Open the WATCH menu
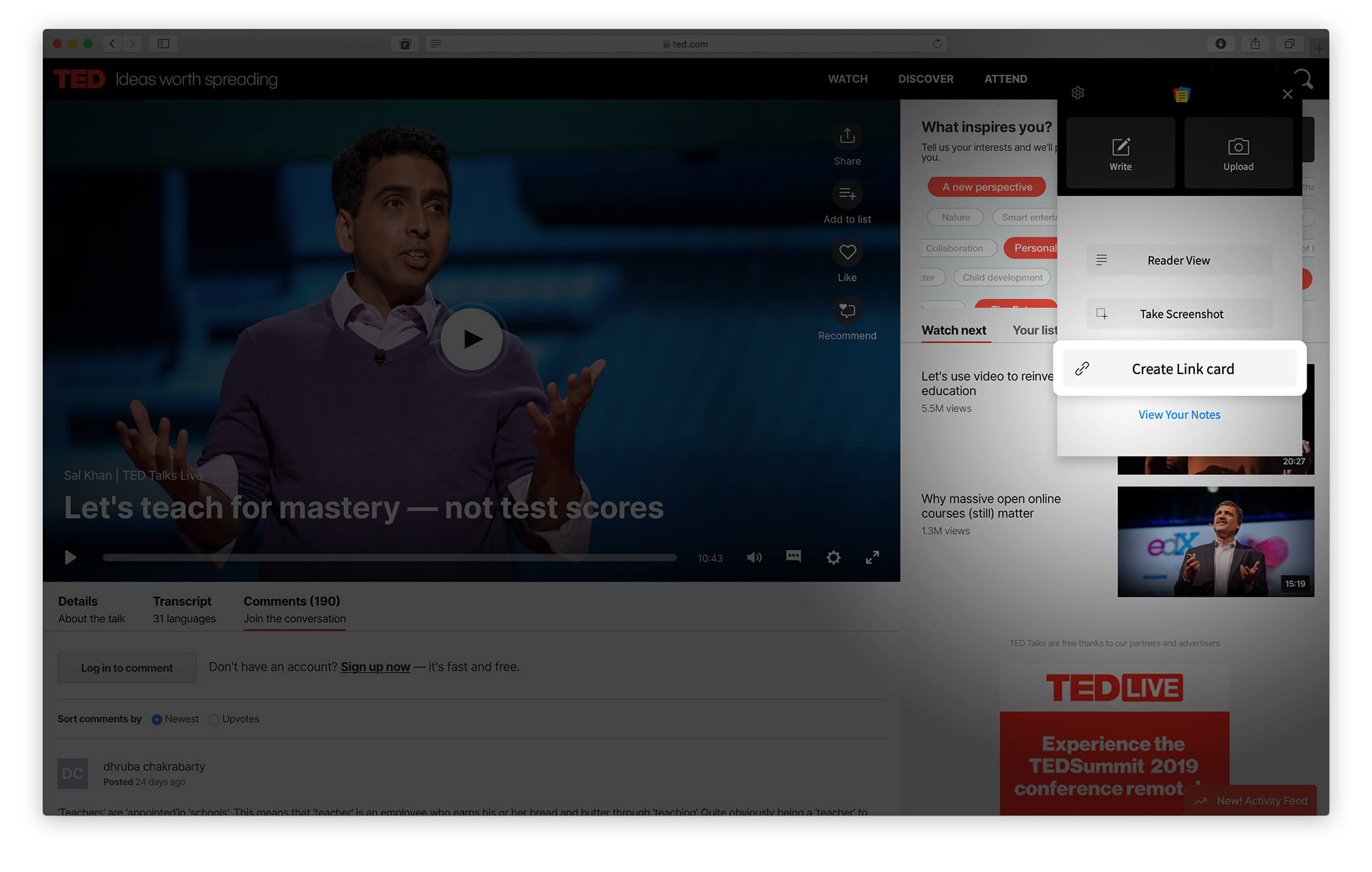1372x872 pixels. click(x=848, y=79)
